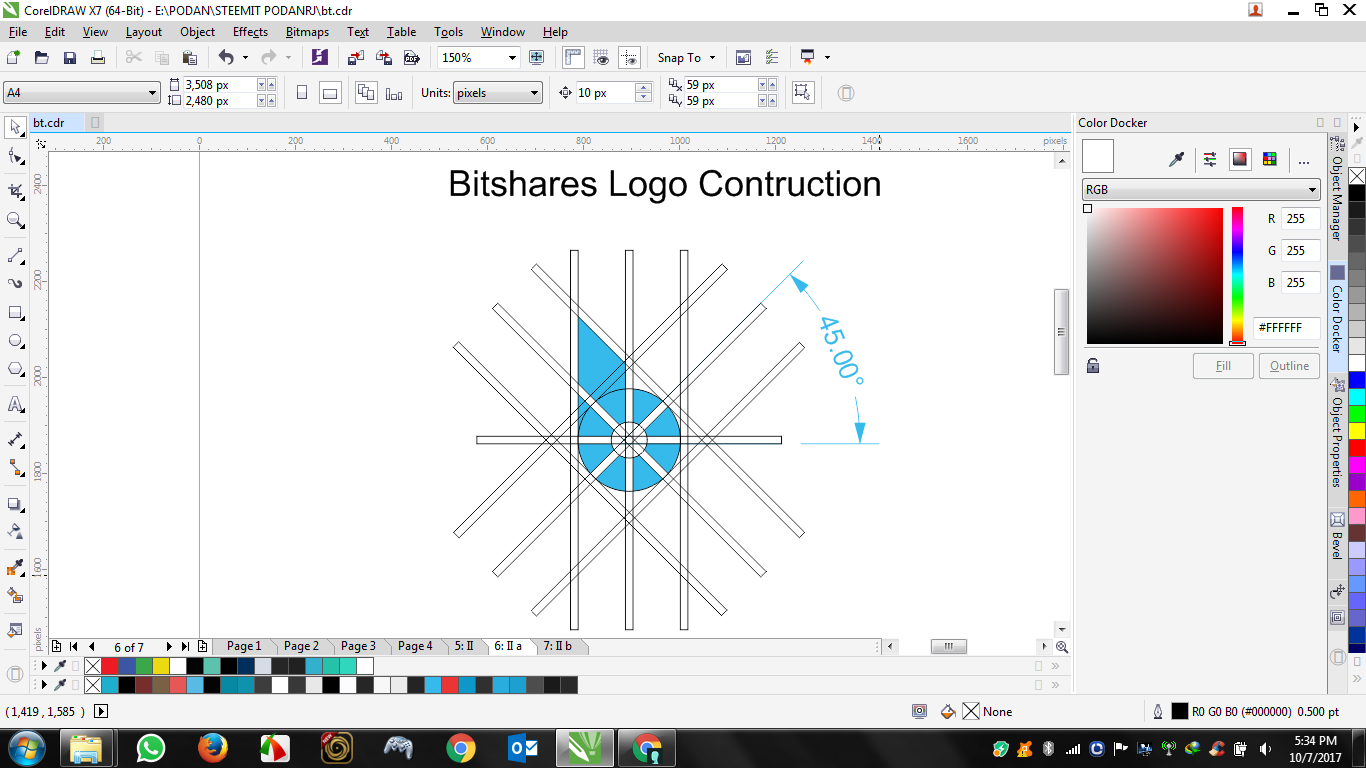Select the Drop Shadow tool

pos(15,503)
